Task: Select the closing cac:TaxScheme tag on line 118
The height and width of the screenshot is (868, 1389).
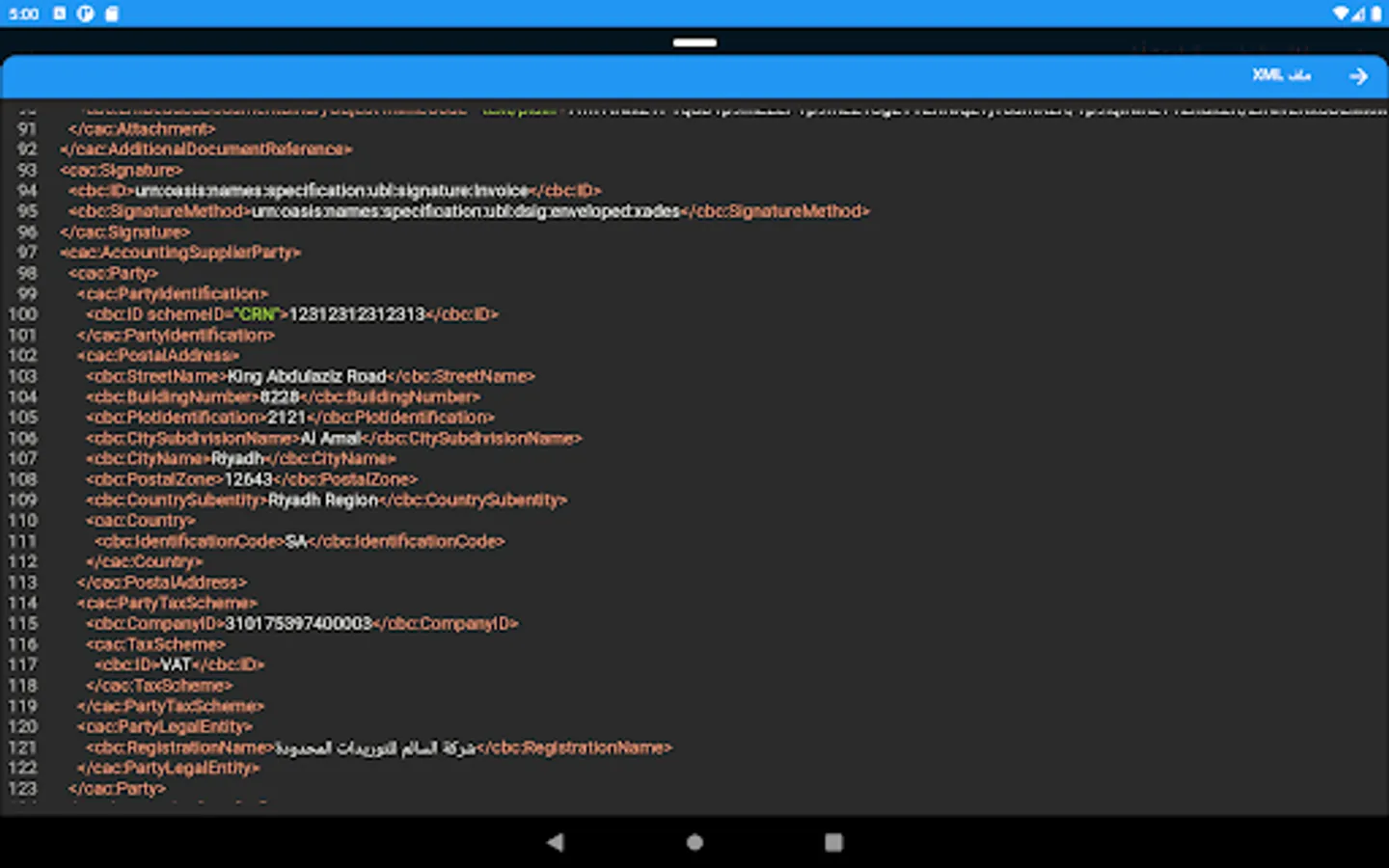Action: pos(159,687)
